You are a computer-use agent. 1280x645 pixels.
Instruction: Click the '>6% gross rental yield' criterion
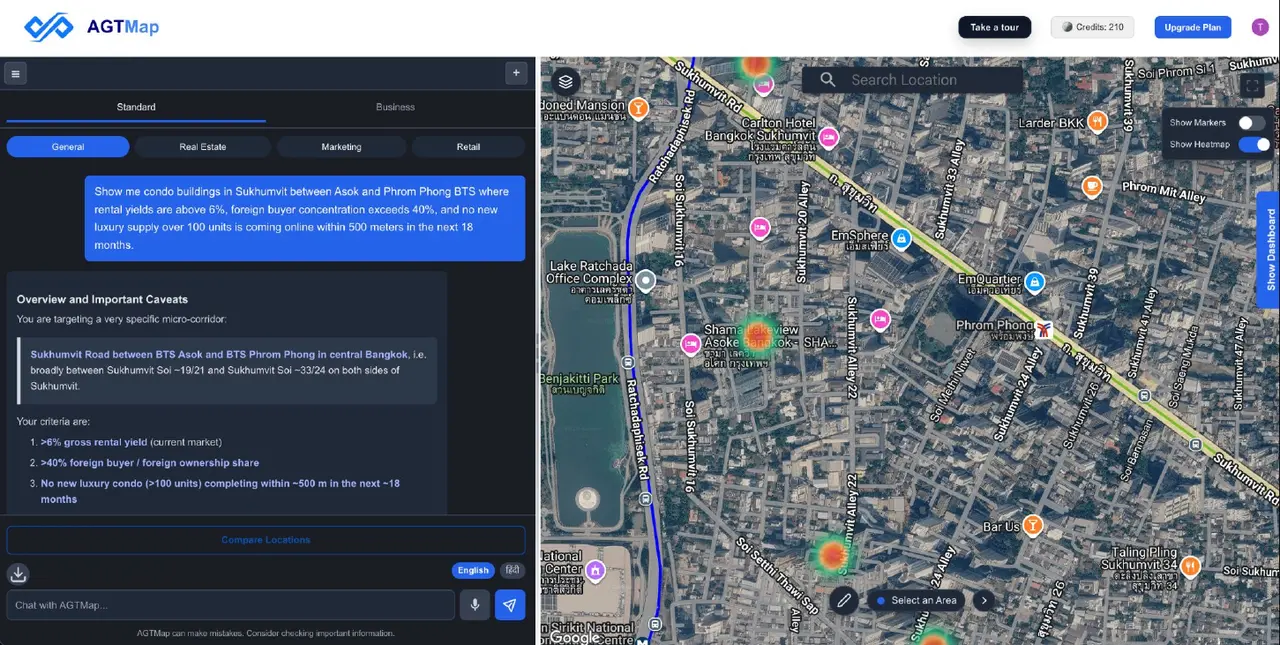click(94, 442)
